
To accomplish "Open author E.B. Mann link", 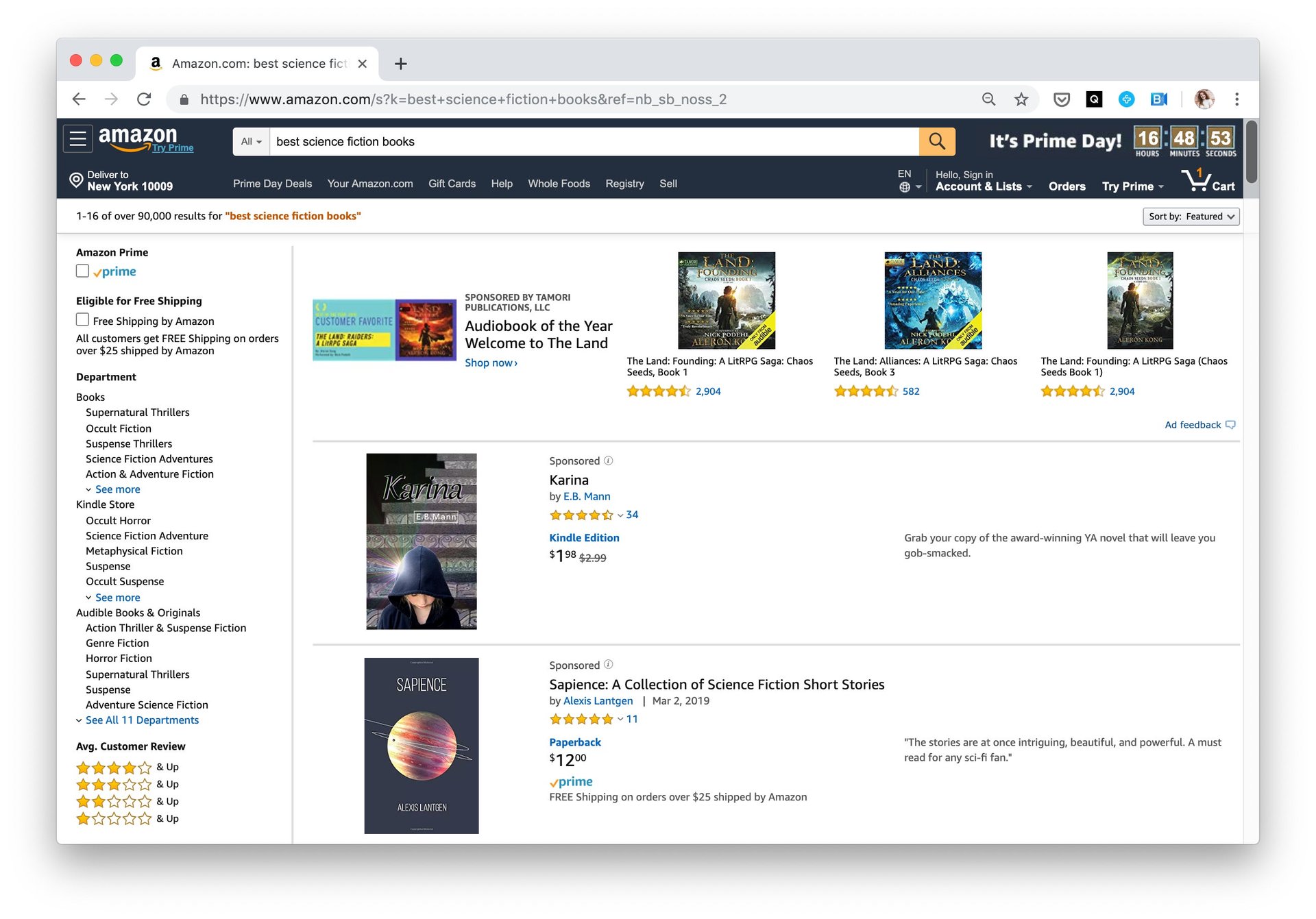I will coord(587,496).
